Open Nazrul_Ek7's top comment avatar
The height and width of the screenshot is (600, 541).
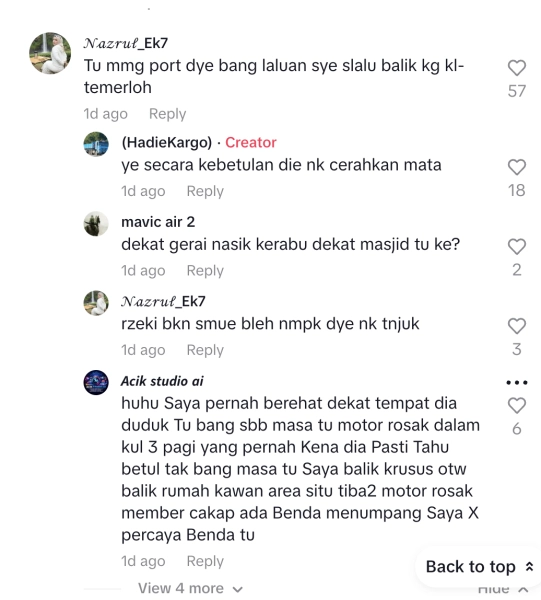[50, 53]
